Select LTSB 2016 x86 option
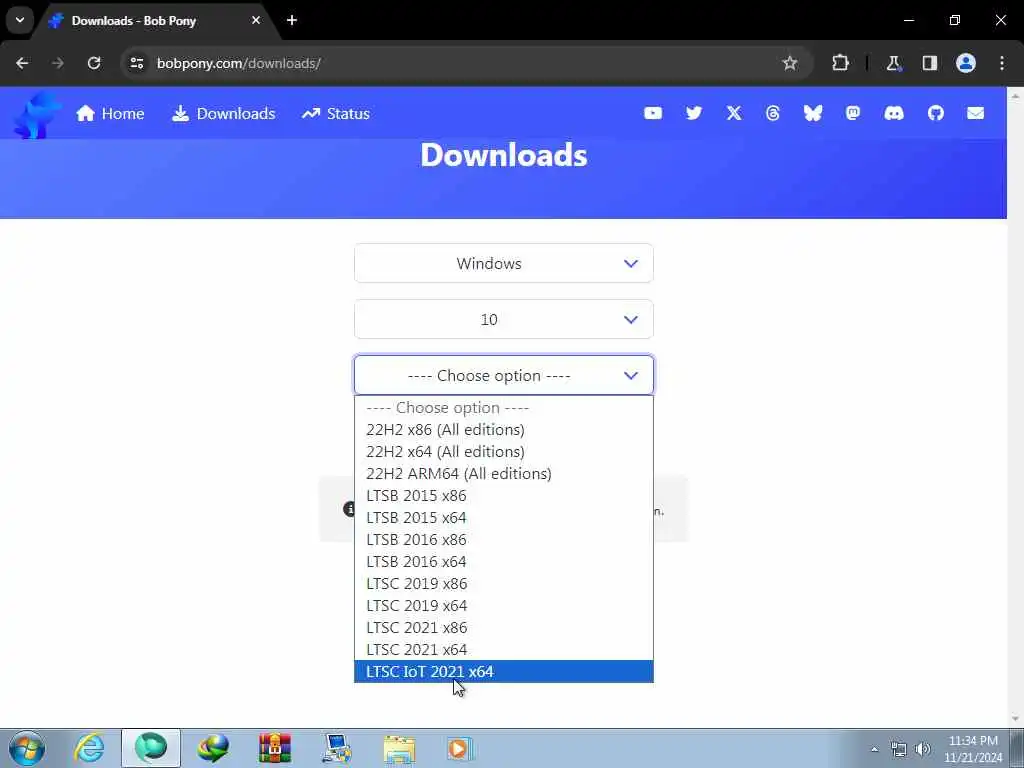 [504, 539]
